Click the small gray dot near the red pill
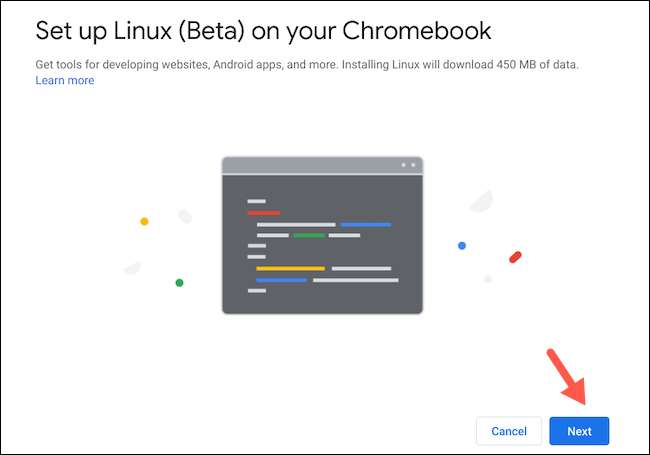This screenshot has height=455, width=650. point(488,278)
